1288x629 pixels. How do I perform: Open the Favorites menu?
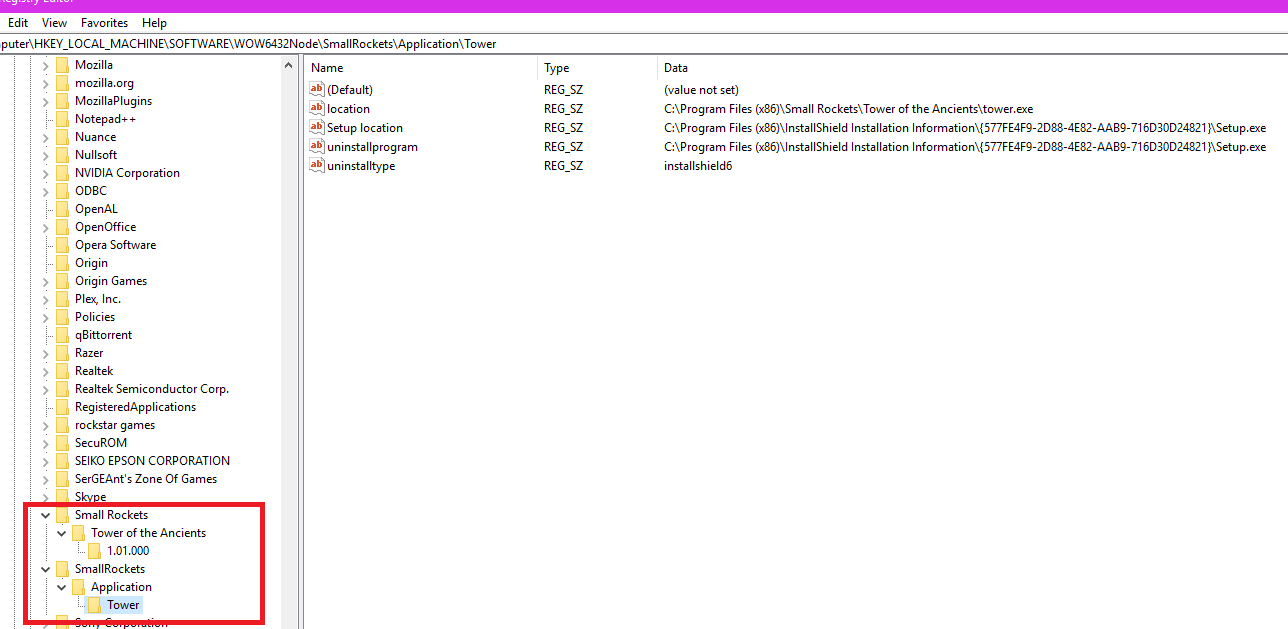coord(104,22)
